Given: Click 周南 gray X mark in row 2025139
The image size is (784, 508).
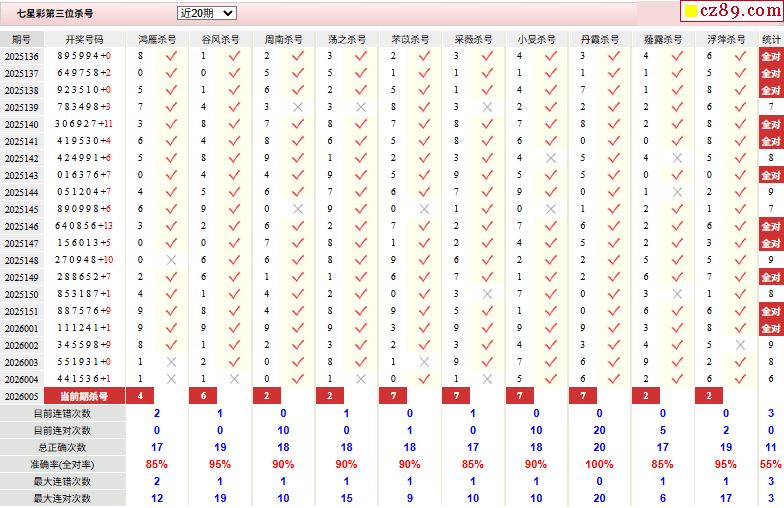Looking at the screenshot, I should (298, 107).
